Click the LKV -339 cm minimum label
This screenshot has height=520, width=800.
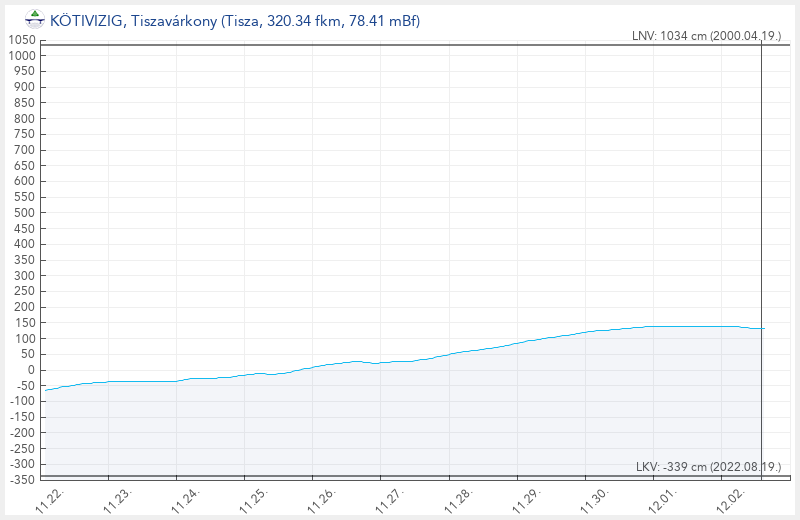(x=708, y=467)
